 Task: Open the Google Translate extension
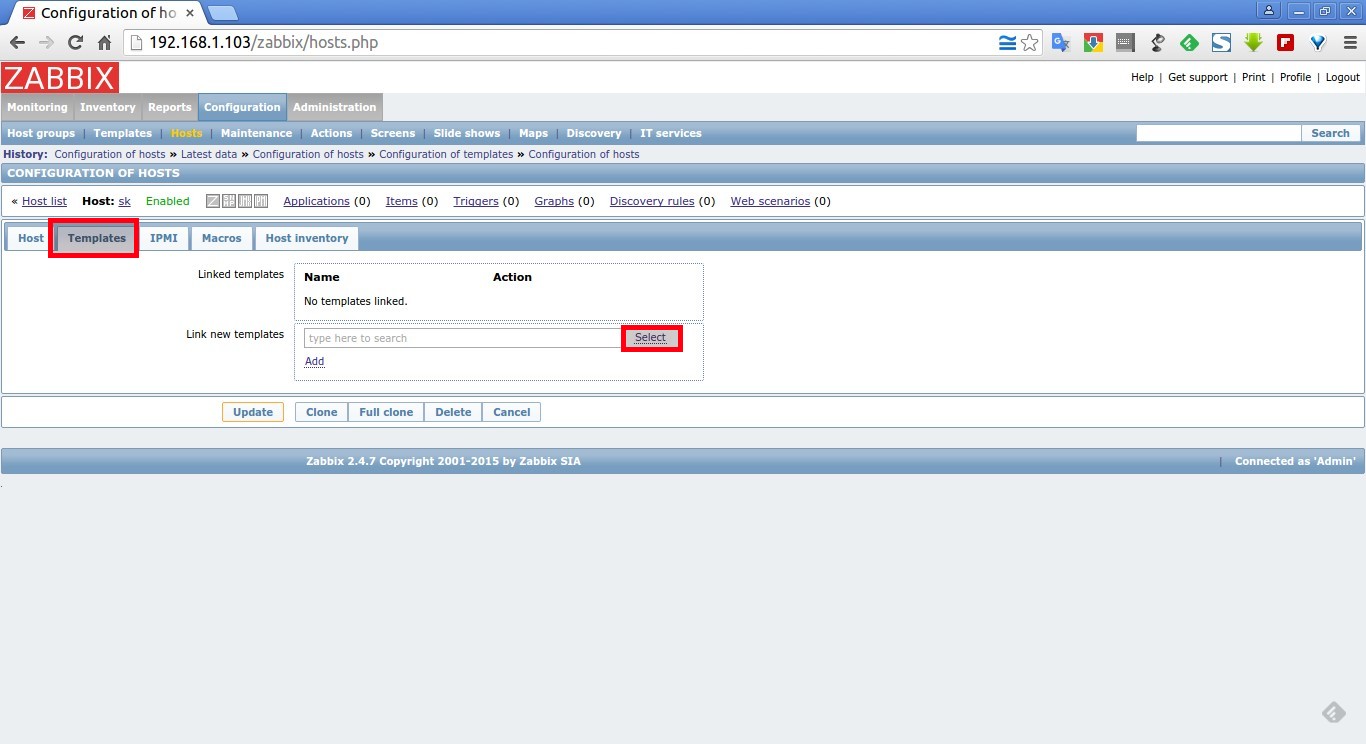[1061, 43]
